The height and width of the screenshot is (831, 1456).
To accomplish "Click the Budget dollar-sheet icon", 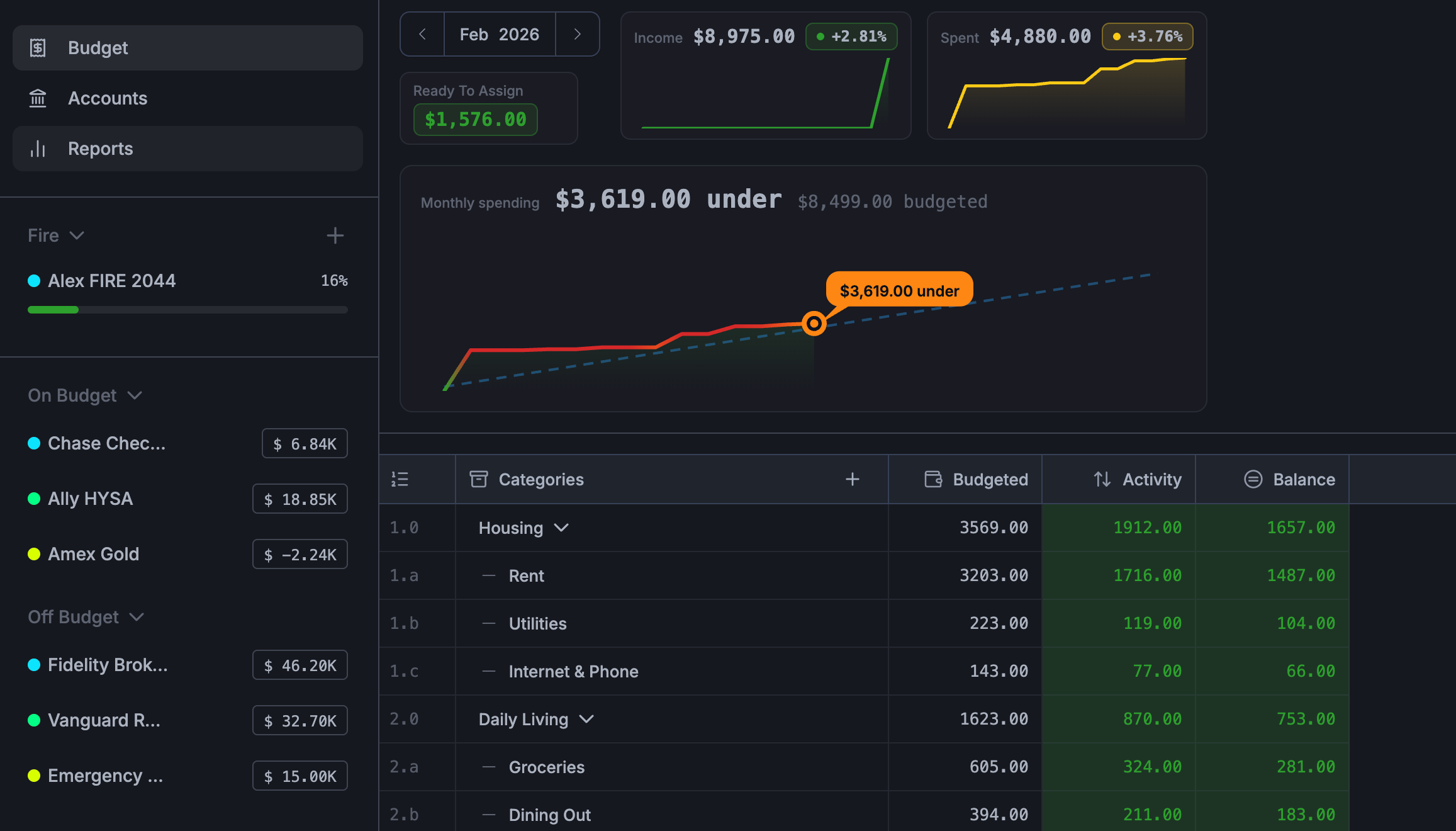I will [38, 48].
